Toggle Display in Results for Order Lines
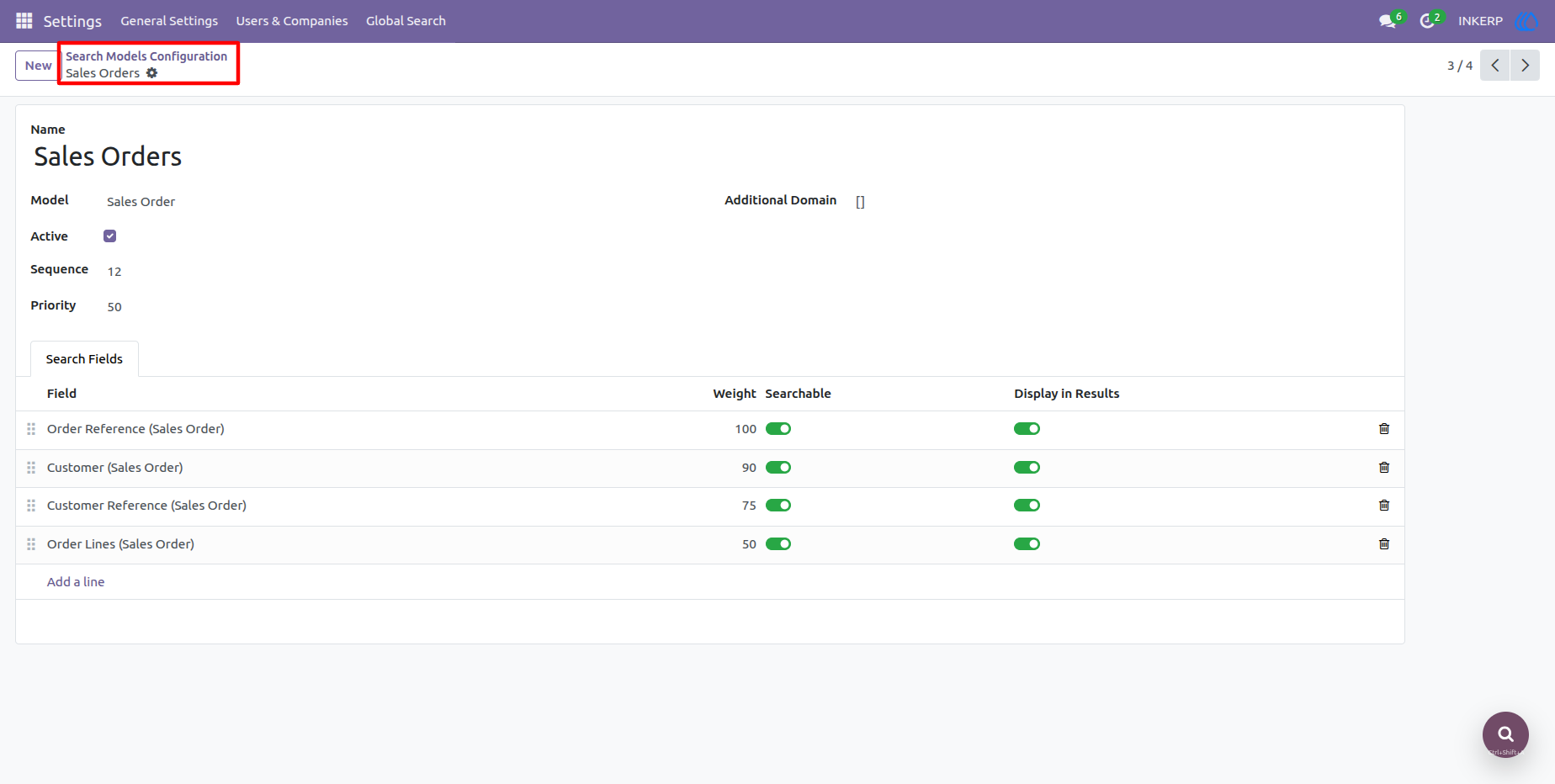This screenshot has height=784, width=1555. click(x=1027, y=544)
